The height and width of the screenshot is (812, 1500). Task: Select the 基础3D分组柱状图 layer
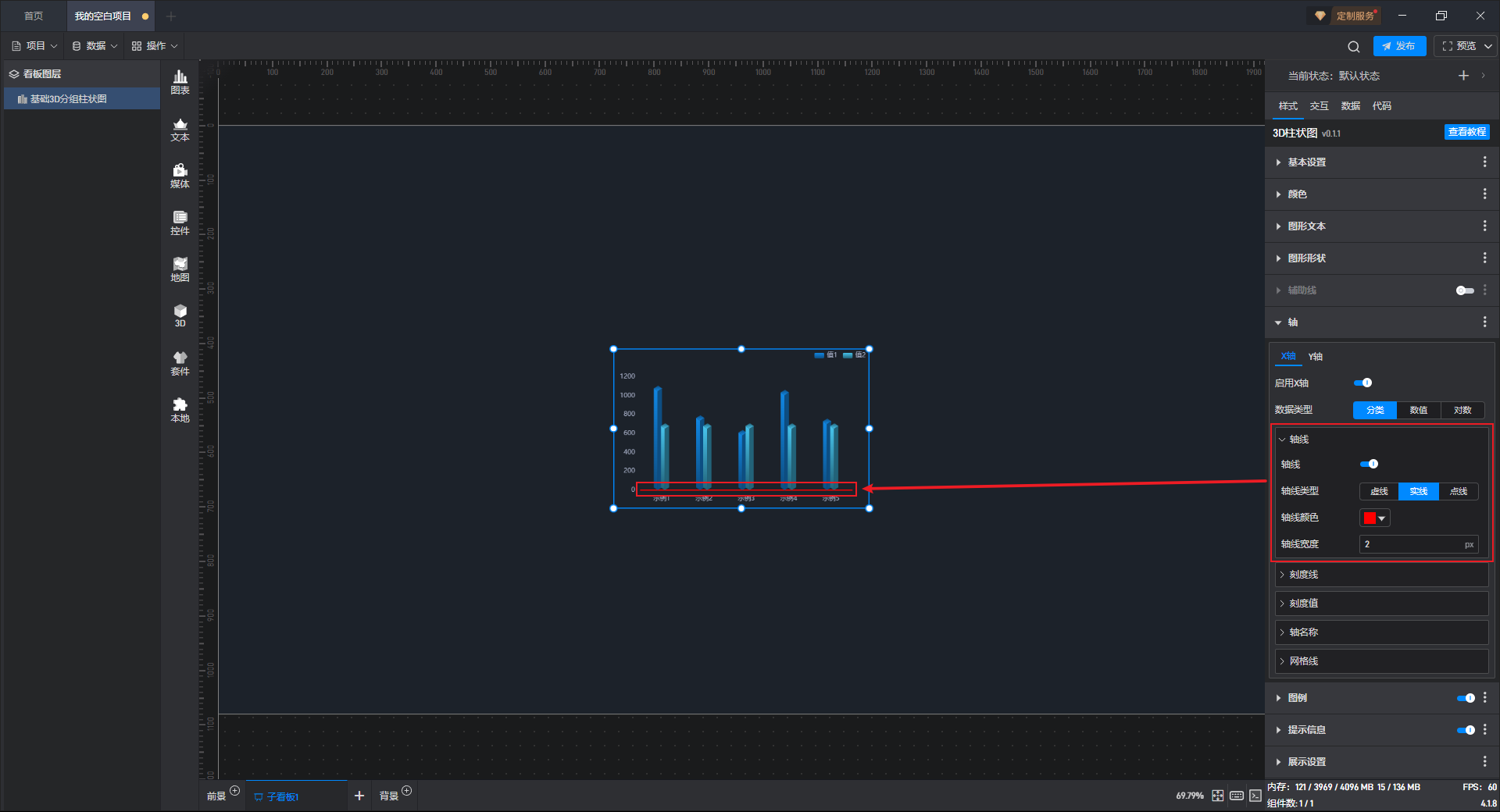tap(82, 99)
